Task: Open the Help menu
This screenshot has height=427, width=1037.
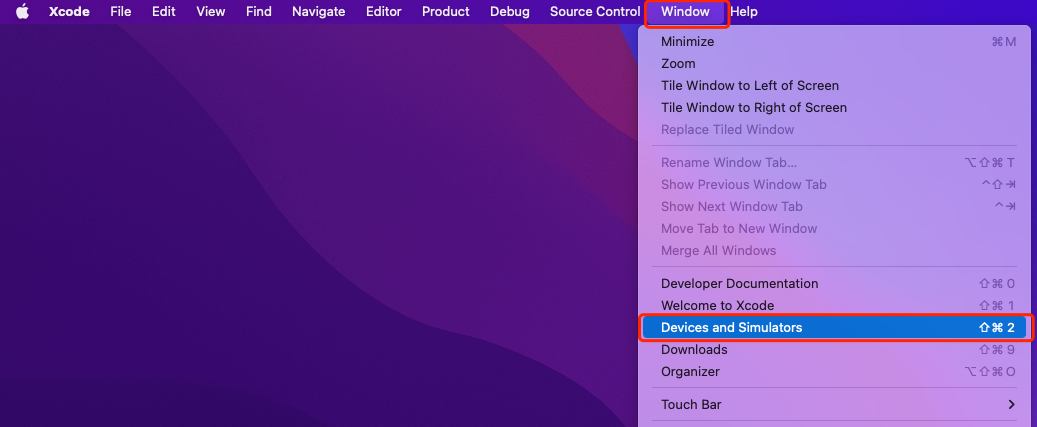Action: pyautogui.click(x=744, y=12)
